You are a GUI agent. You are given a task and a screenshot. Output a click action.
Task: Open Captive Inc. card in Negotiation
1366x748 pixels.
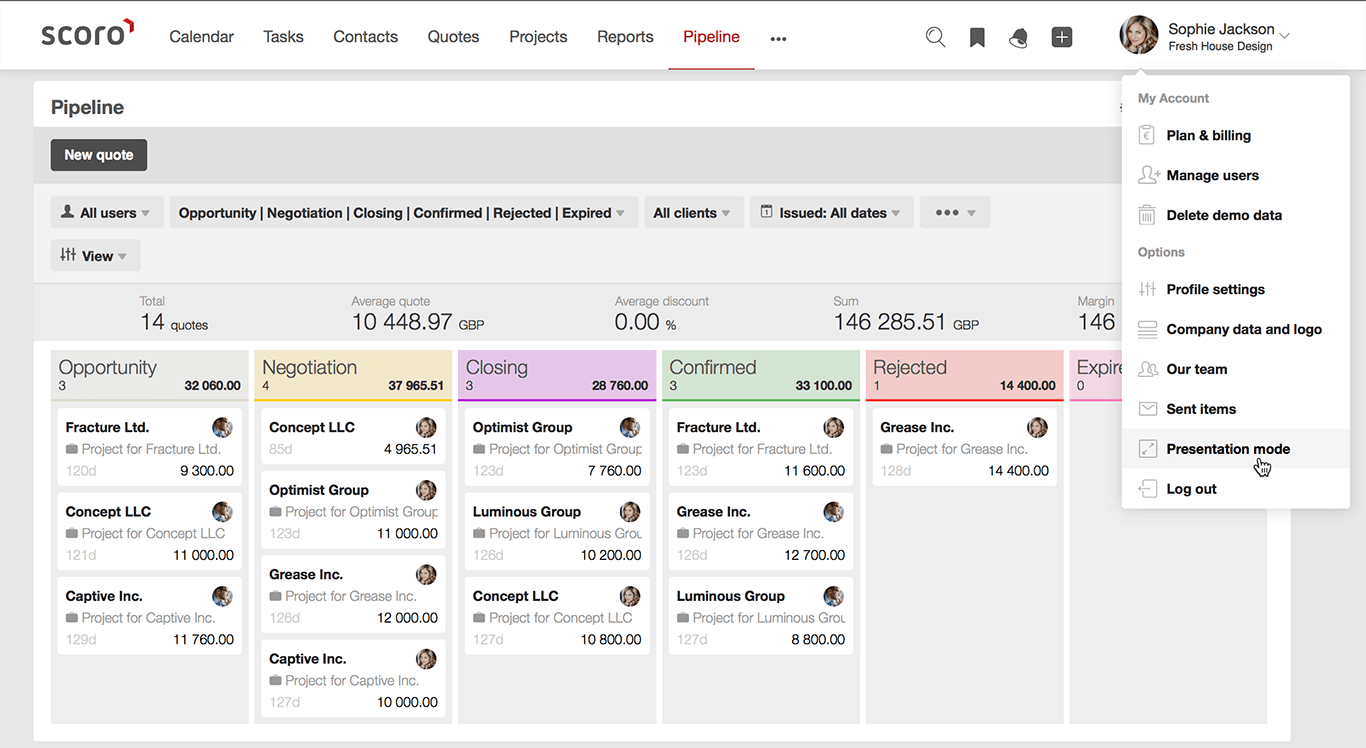point(353,679)
